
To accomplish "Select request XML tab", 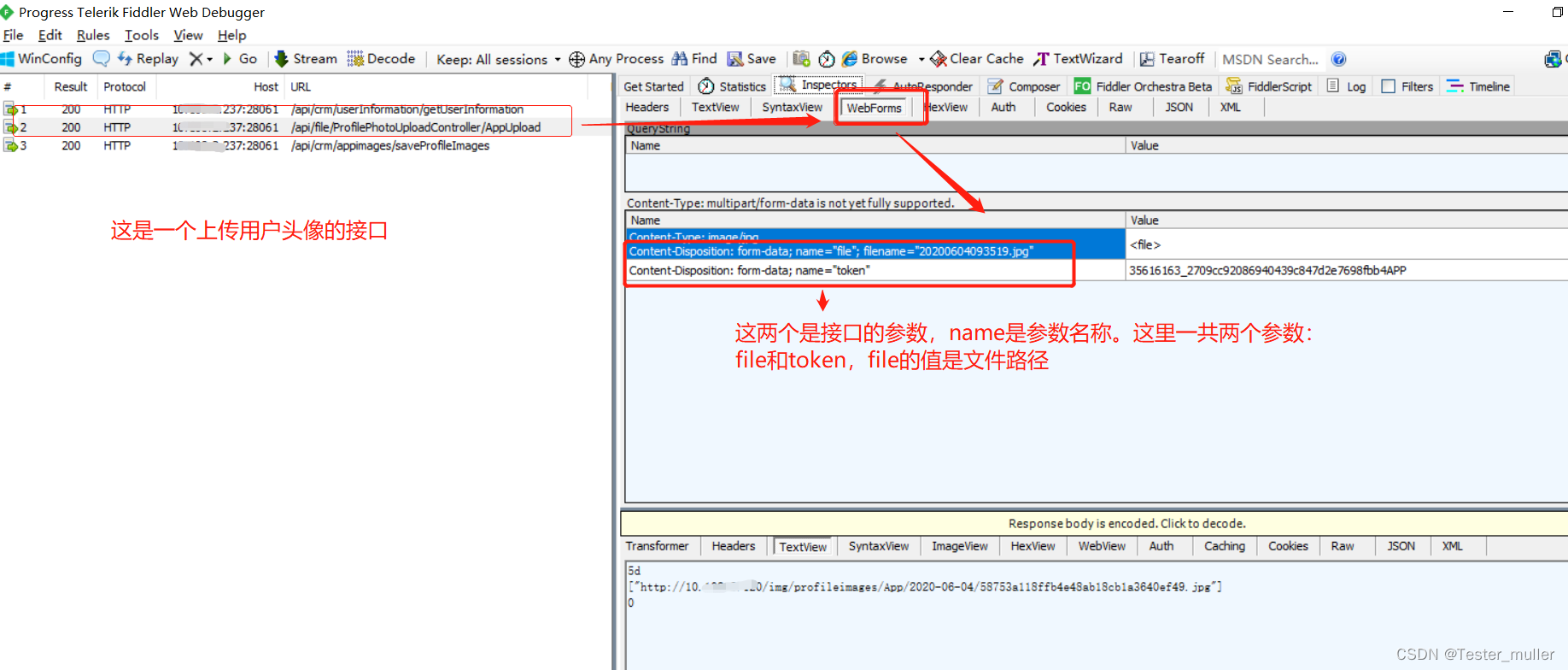I will tap(1230, 107).
